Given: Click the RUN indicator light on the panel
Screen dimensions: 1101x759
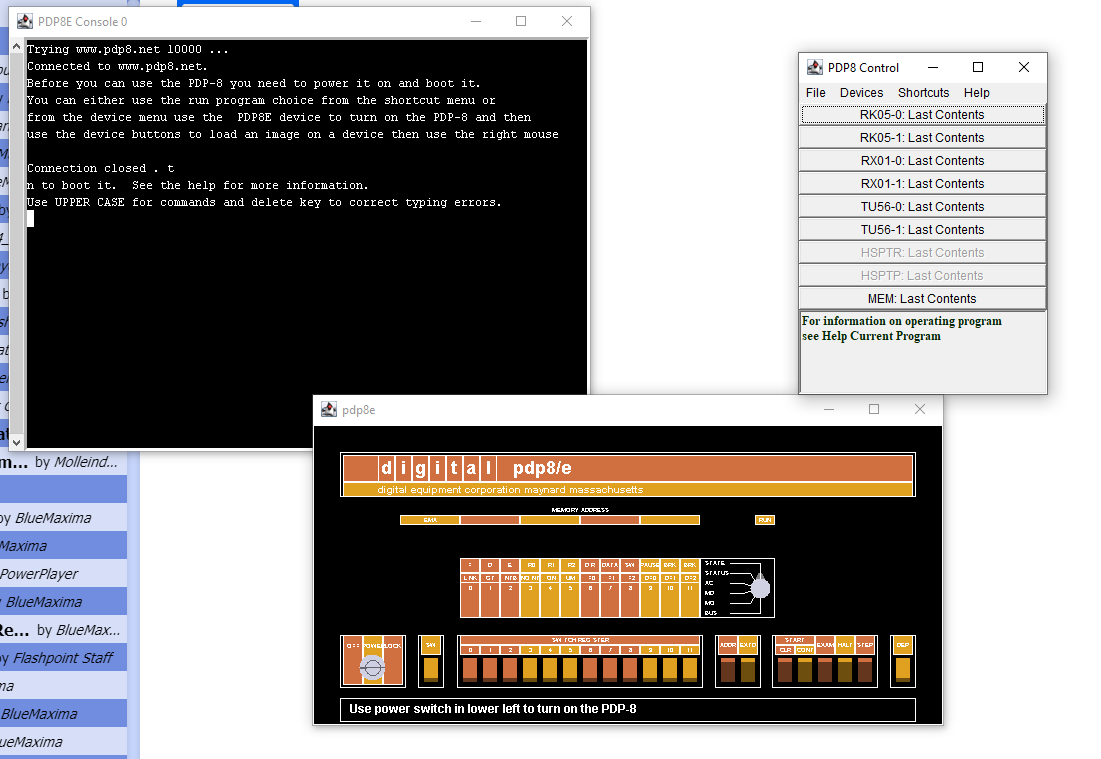Looking at the screenshot, I should click(765, 520).
